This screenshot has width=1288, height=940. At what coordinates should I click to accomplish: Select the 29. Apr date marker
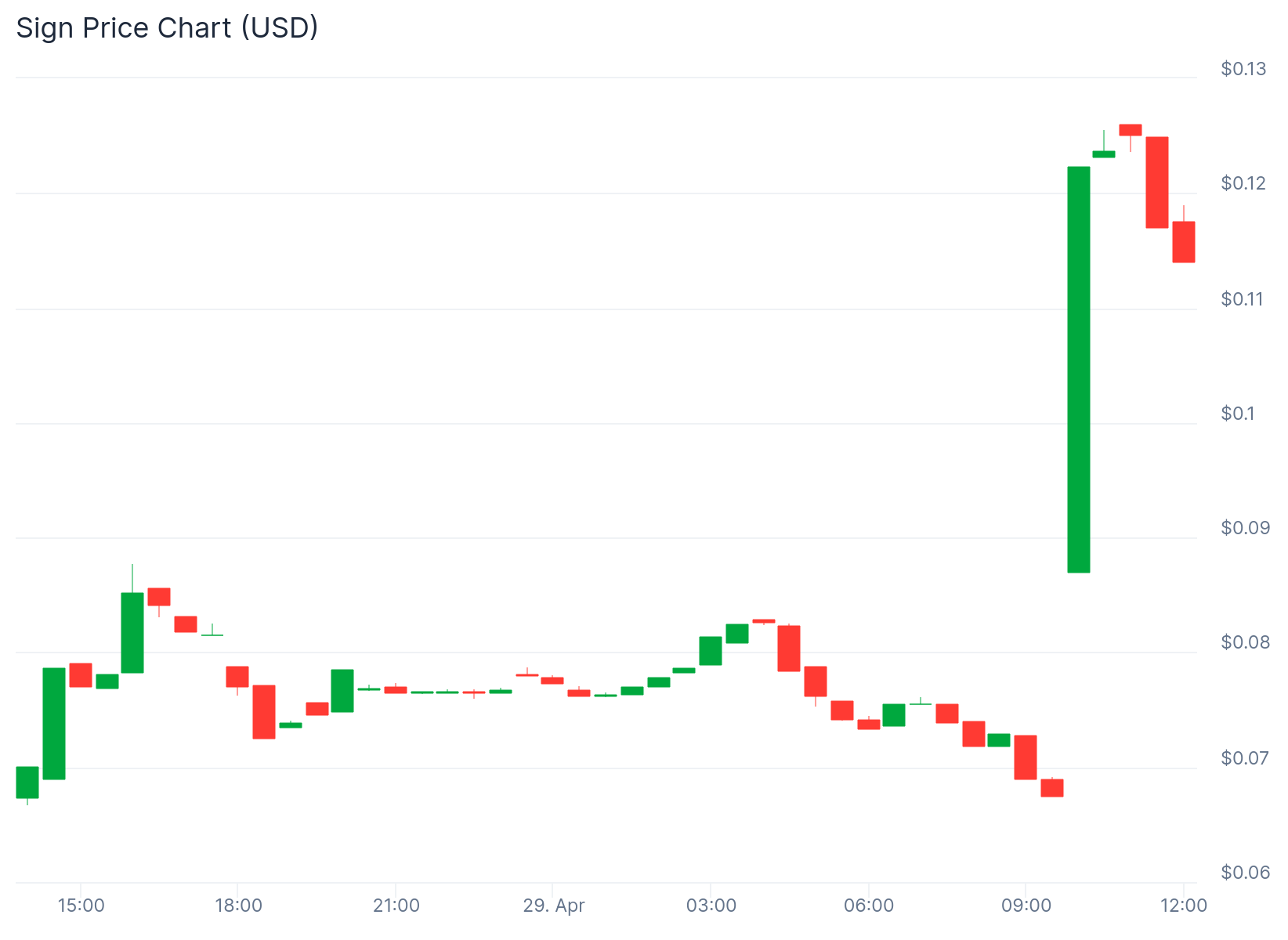pyautogui.click(x=554, y=906)
